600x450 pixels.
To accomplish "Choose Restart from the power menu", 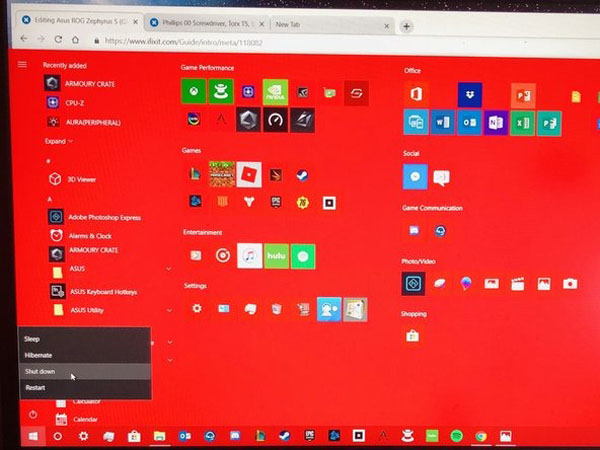I will click(x=86, y=388).
